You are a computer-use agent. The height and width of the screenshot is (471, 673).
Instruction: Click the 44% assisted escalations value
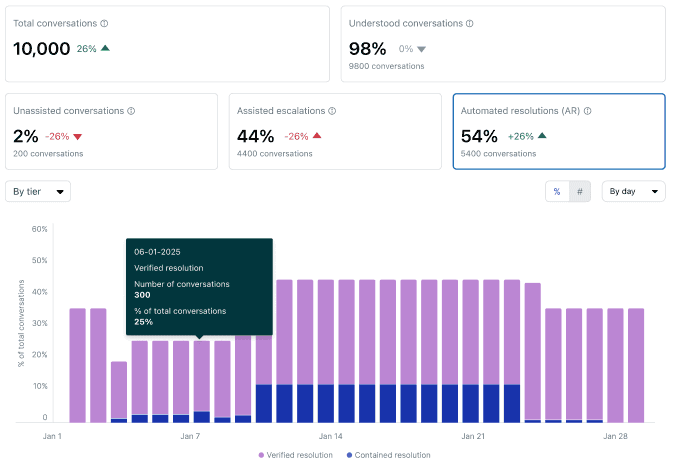click(255, 136)
